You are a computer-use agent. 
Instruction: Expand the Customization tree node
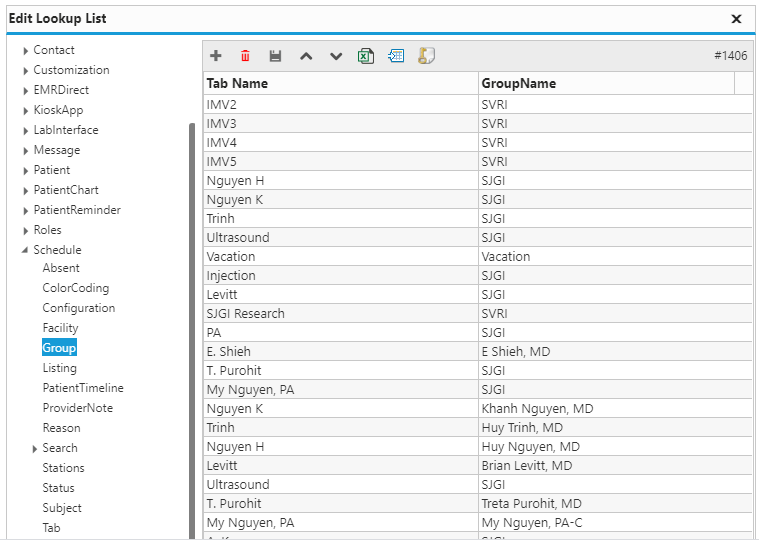point(26,71)
